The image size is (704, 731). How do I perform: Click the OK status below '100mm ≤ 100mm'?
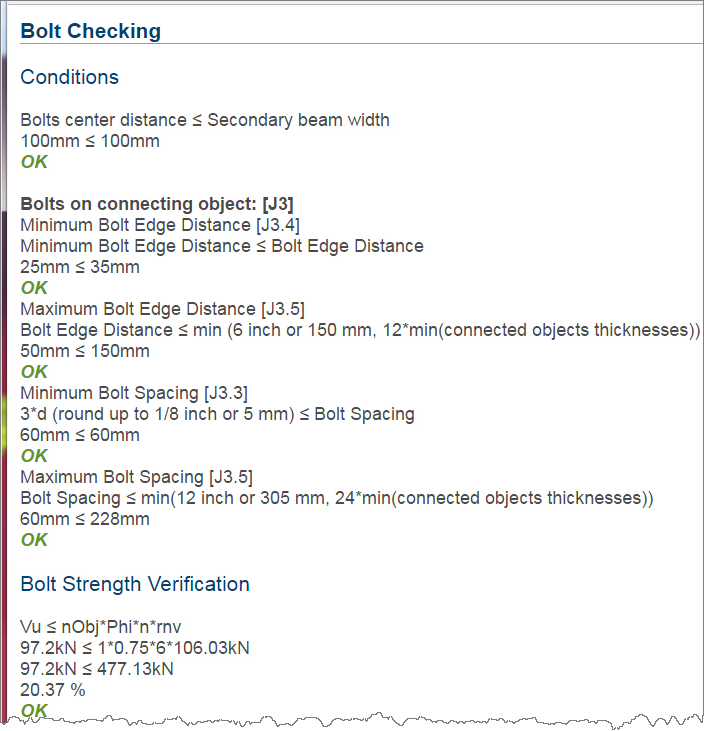coord(34,162)
